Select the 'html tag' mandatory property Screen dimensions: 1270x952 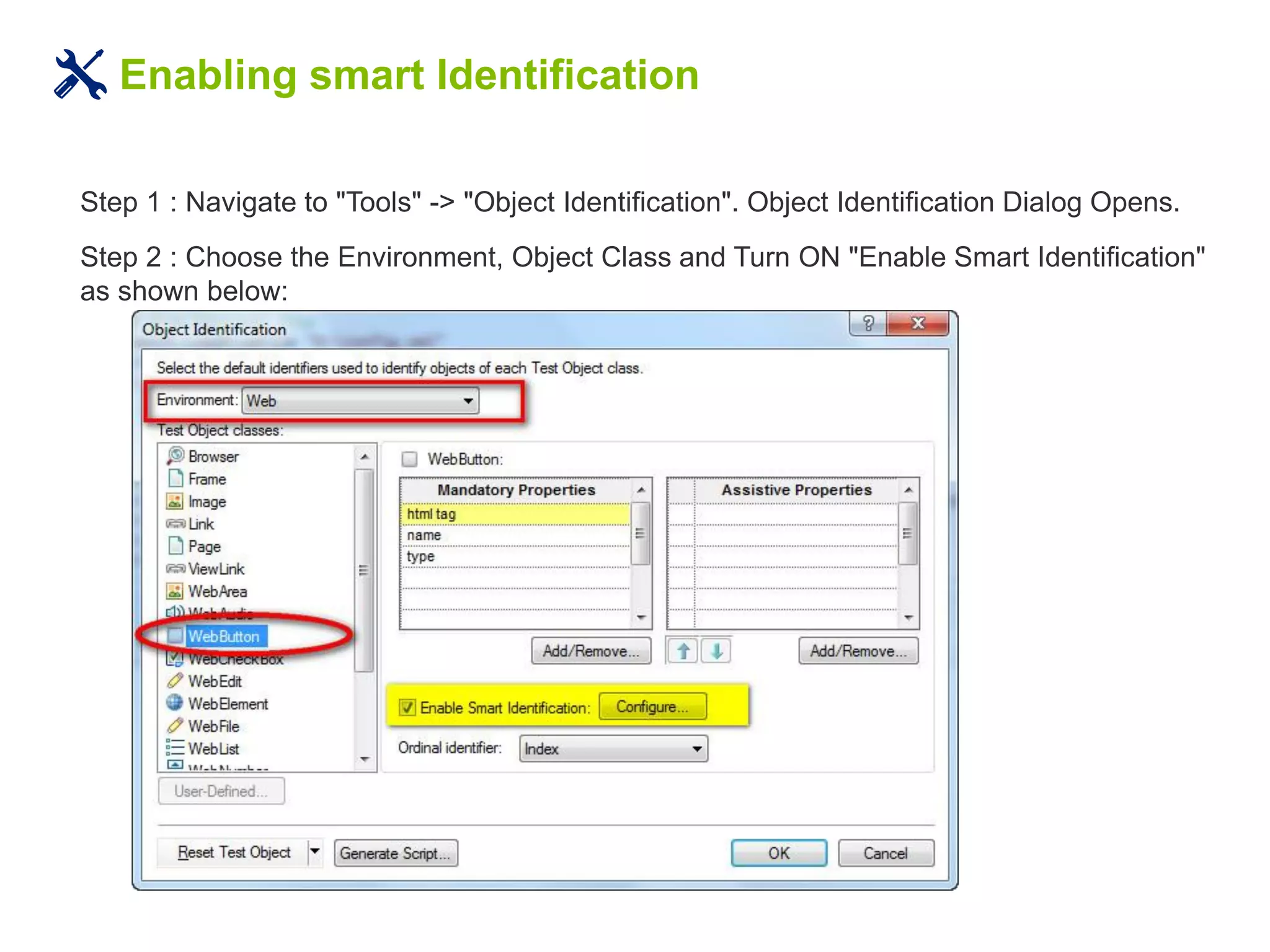[515, 514]
